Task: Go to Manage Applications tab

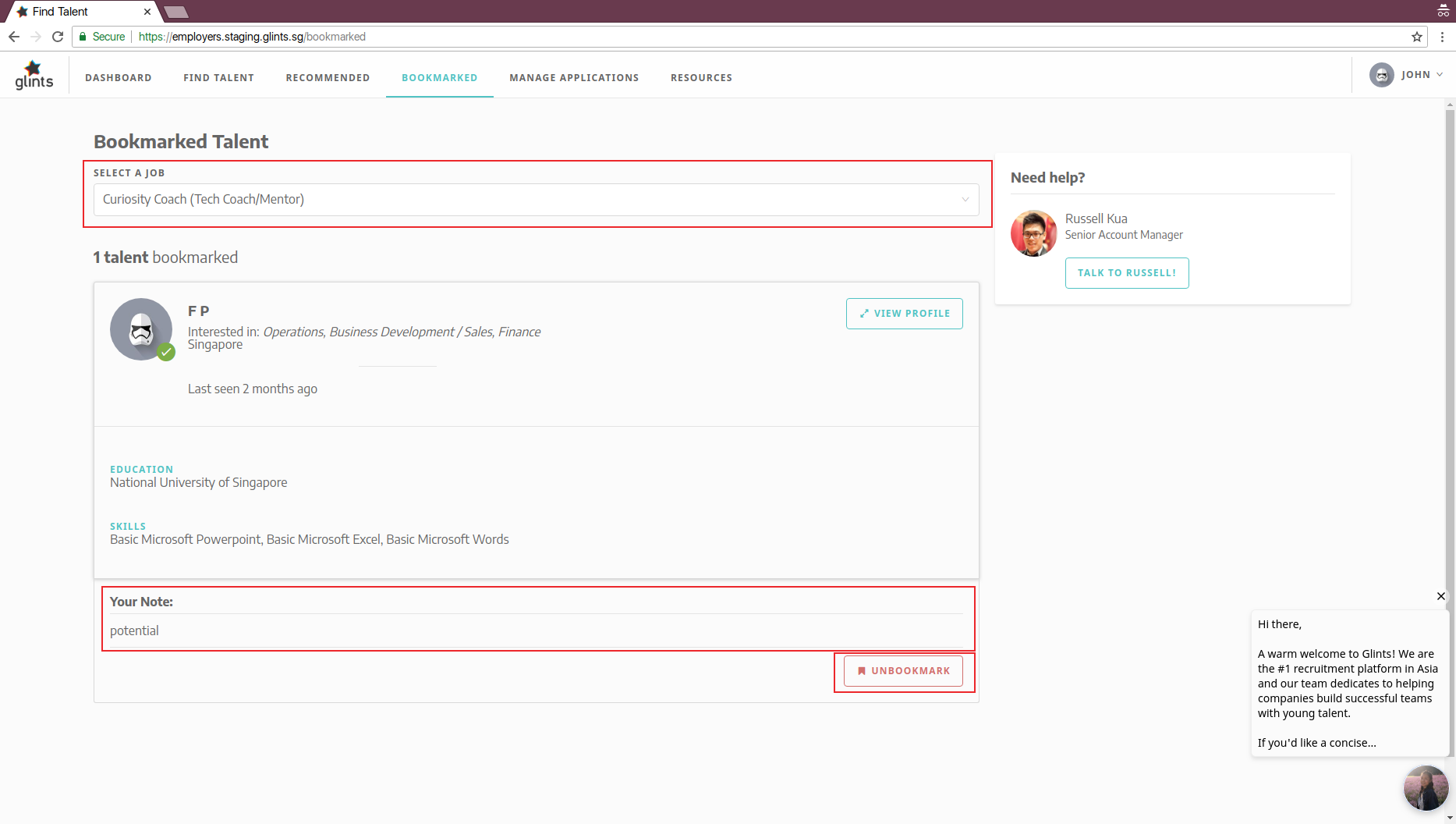Action: [574, 78]
